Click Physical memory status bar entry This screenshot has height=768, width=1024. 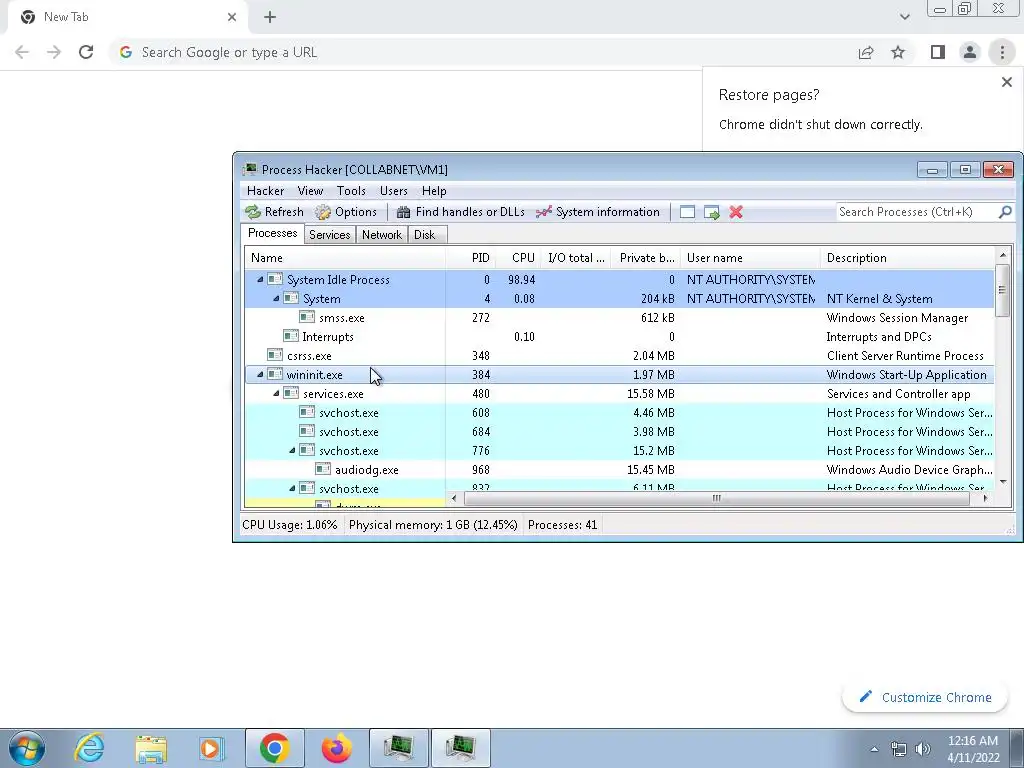tap(433, 525)
